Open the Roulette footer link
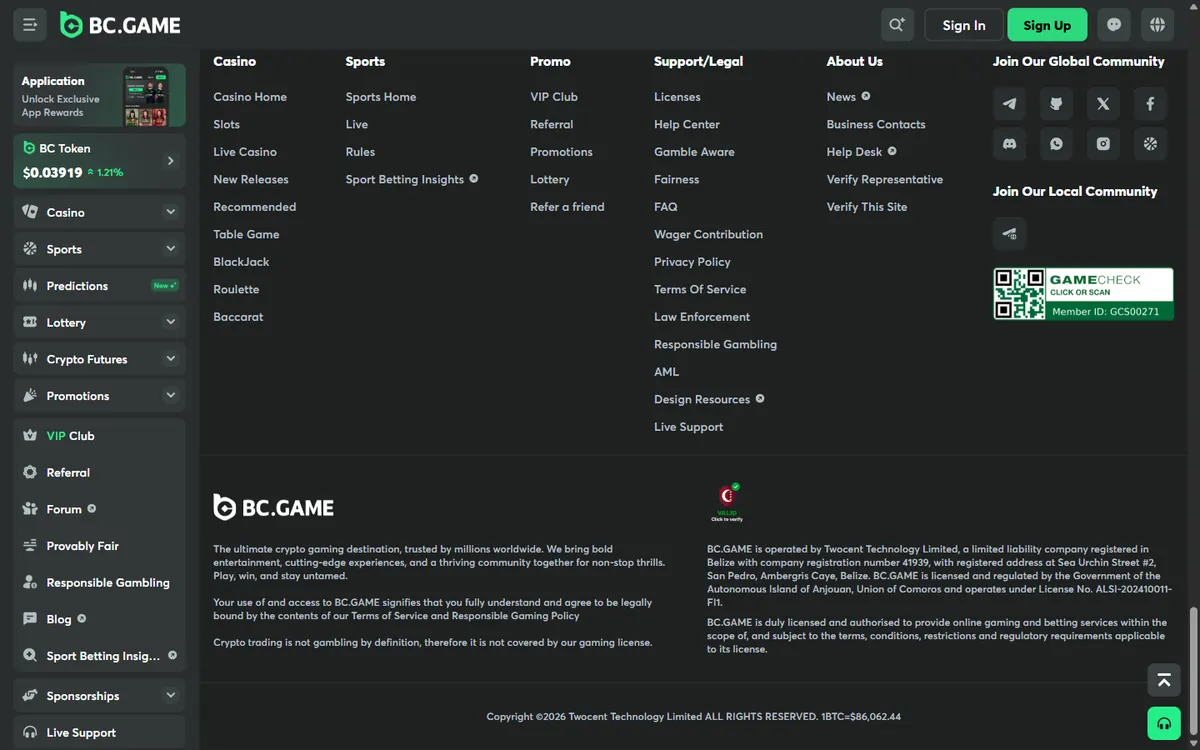The height and width of the screenshot is (750, 1200). [x=236, y=289]
